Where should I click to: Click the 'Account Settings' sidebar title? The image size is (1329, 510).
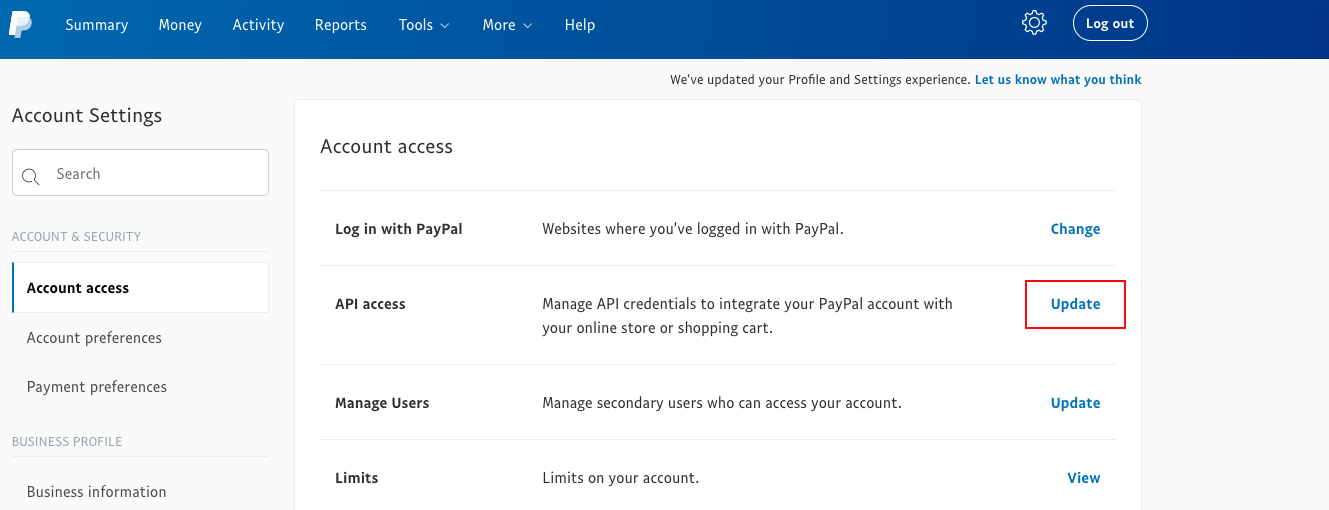pos(87,116)
